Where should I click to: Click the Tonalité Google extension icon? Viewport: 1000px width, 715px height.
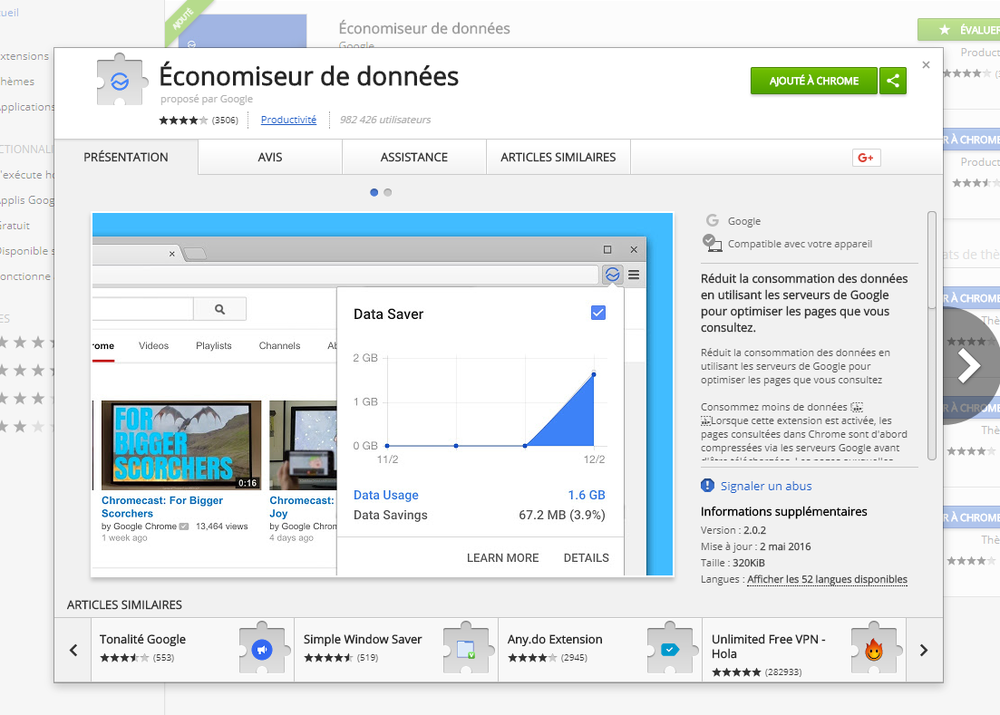(x=262, y=649)
